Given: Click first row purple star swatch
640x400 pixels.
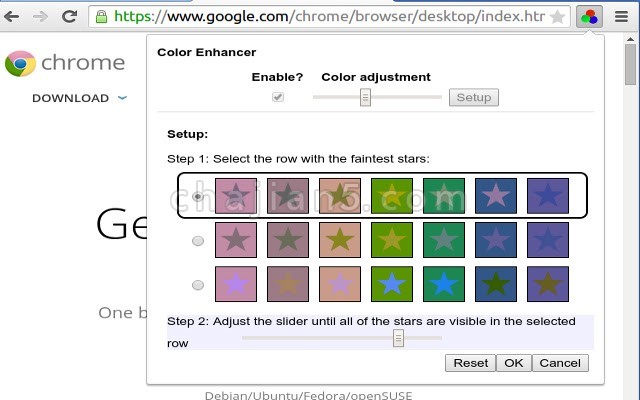Looking at the screenshot, I should pyautogui.click(x=548, y=196).
